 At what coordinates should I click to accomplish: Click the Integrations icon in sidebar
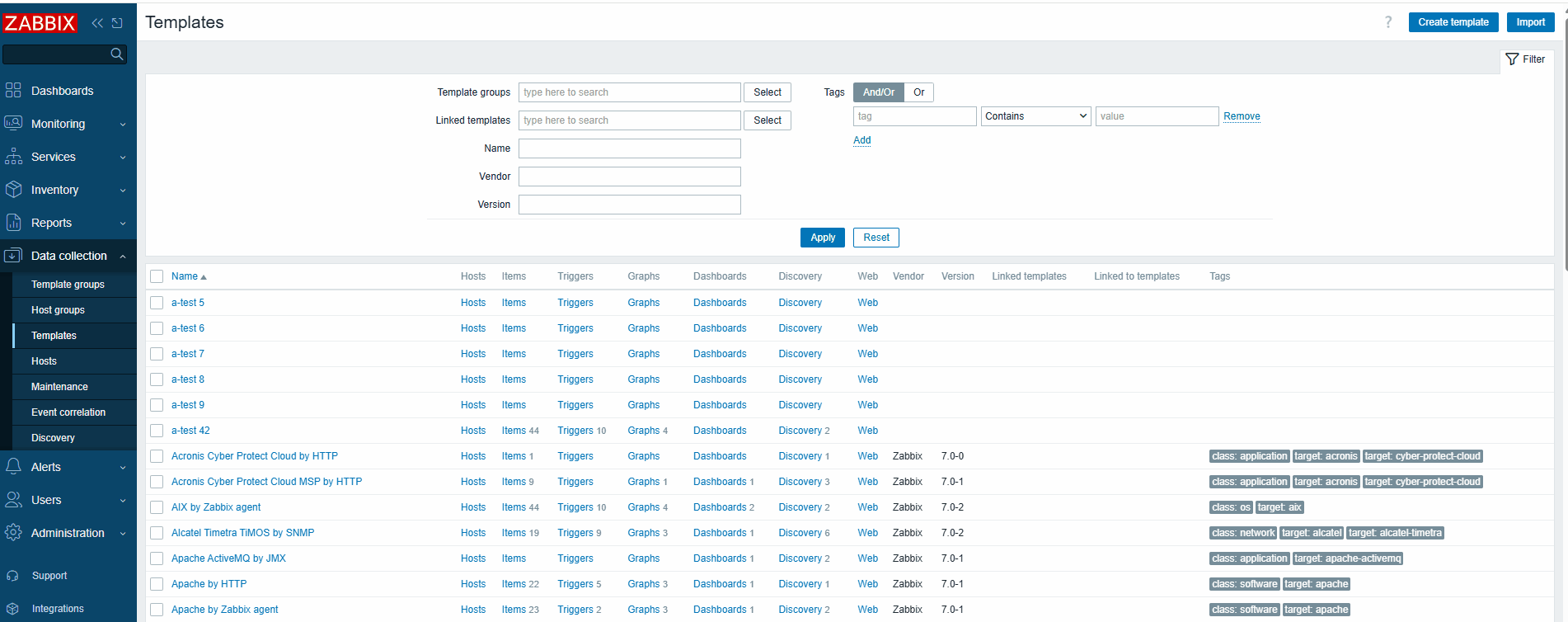(12, 609)
